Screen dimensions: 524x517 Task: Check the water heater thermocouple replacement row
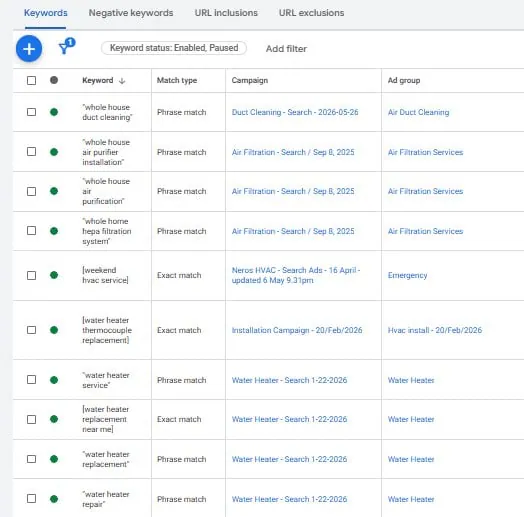(31, 330)
